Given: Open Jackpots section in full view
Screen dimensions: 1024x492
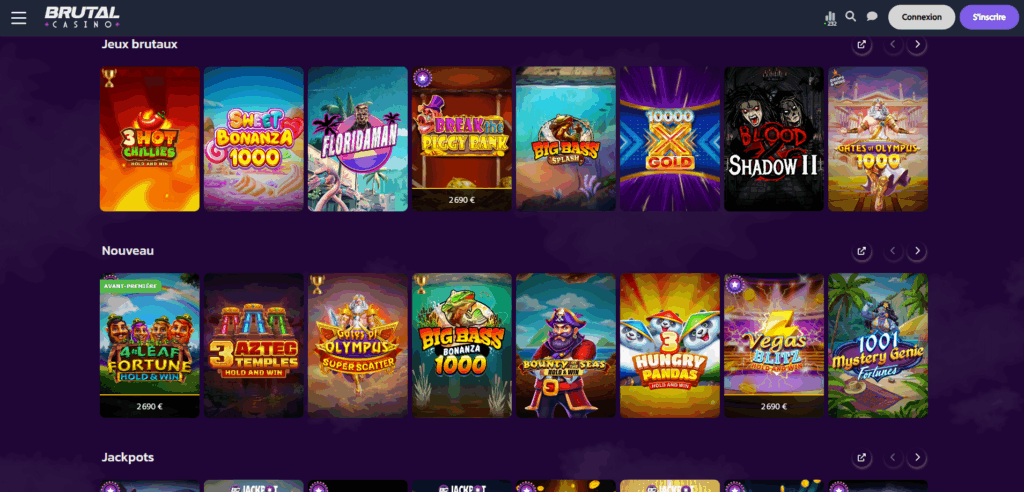Looking at the screenshot, I should click(x=862, y=457).
